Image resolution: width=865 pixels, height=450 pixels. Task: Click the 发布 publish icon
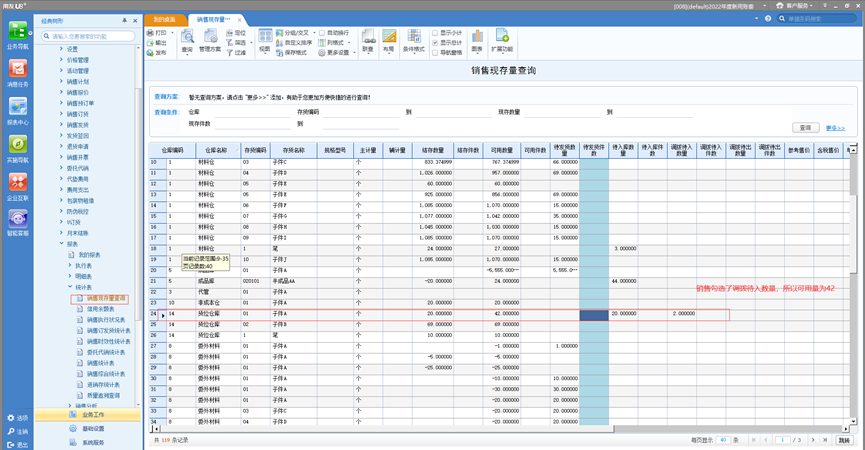[x=150, y=53]
